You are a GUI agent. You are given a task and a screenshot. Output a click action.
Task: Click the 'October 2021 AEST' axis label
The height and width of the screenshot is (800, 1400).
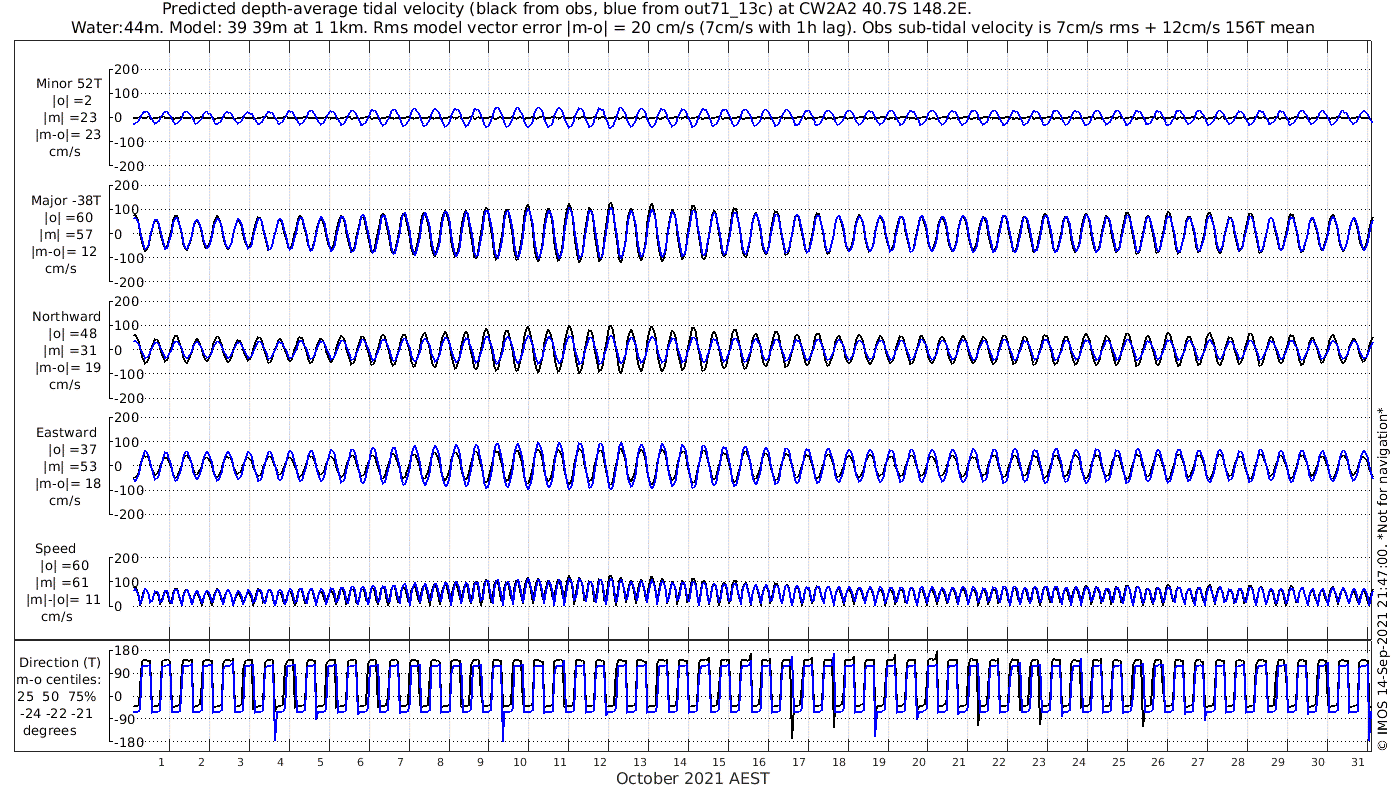coord(692,779)
